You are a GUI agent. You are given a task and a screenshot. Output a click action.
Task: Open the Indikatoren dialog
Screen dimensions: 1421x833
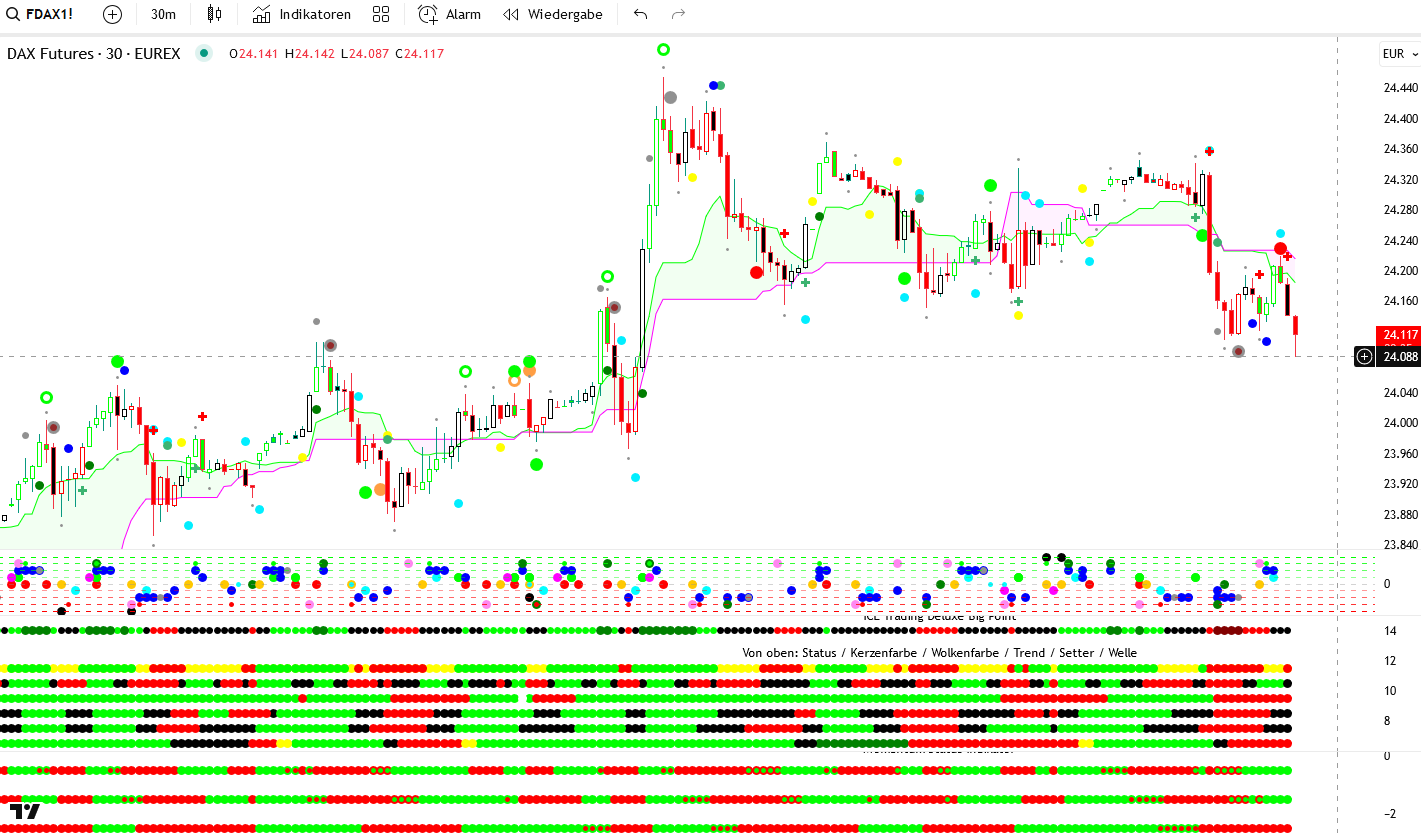[302, 14]
